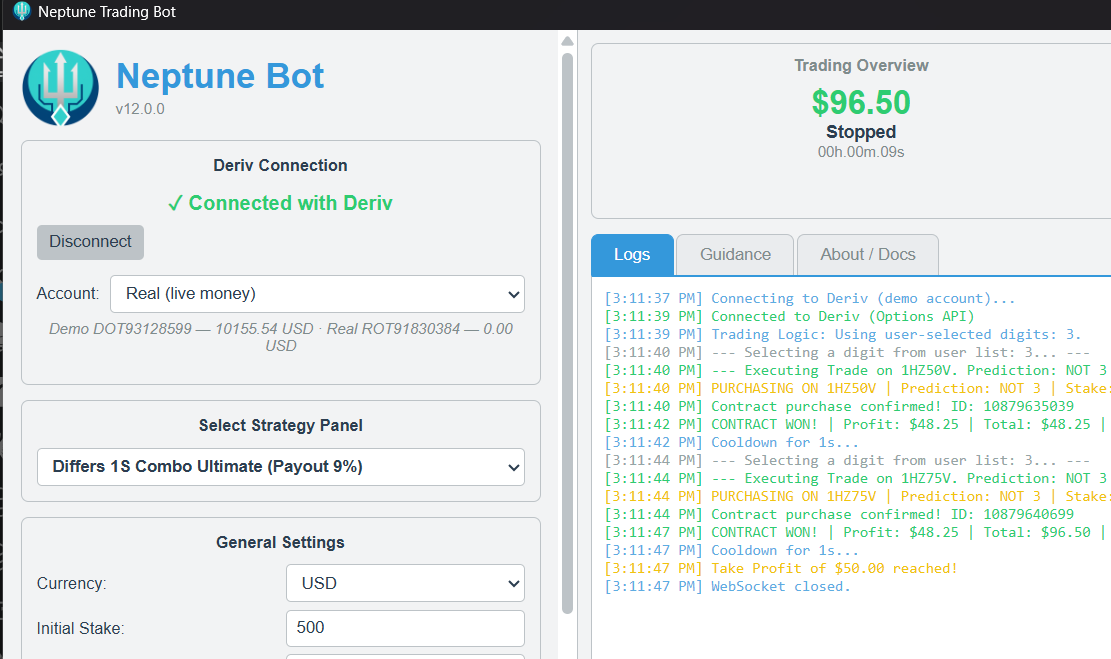
Task: Click the Demo DOT93128599 account balance info text
Action: click(x=281, y=337)
